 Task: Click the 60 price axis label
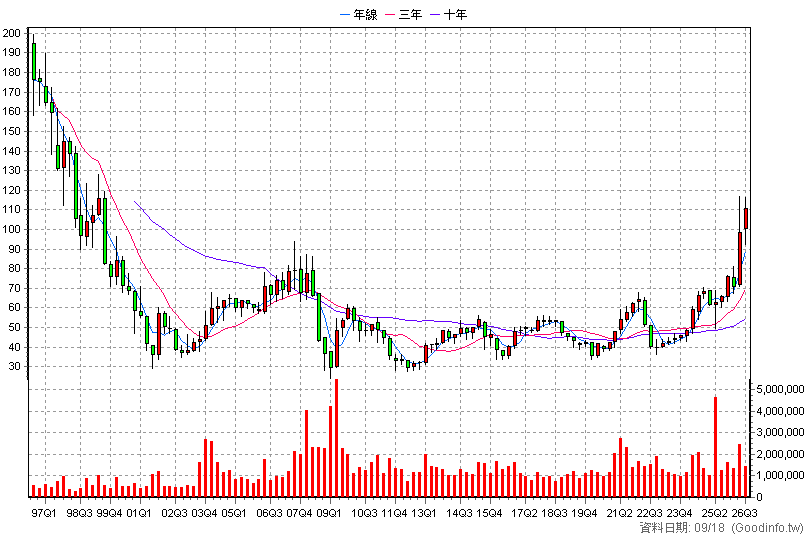(x=14, y=308)
